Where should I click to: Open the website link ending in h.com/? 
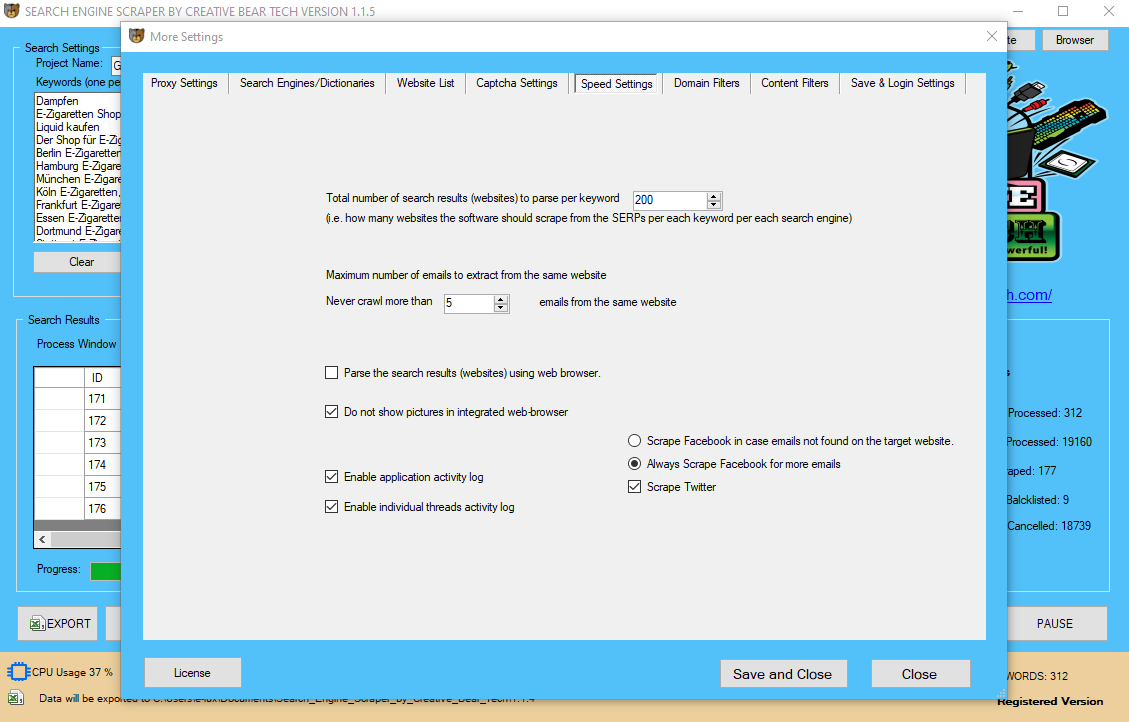1029,294
